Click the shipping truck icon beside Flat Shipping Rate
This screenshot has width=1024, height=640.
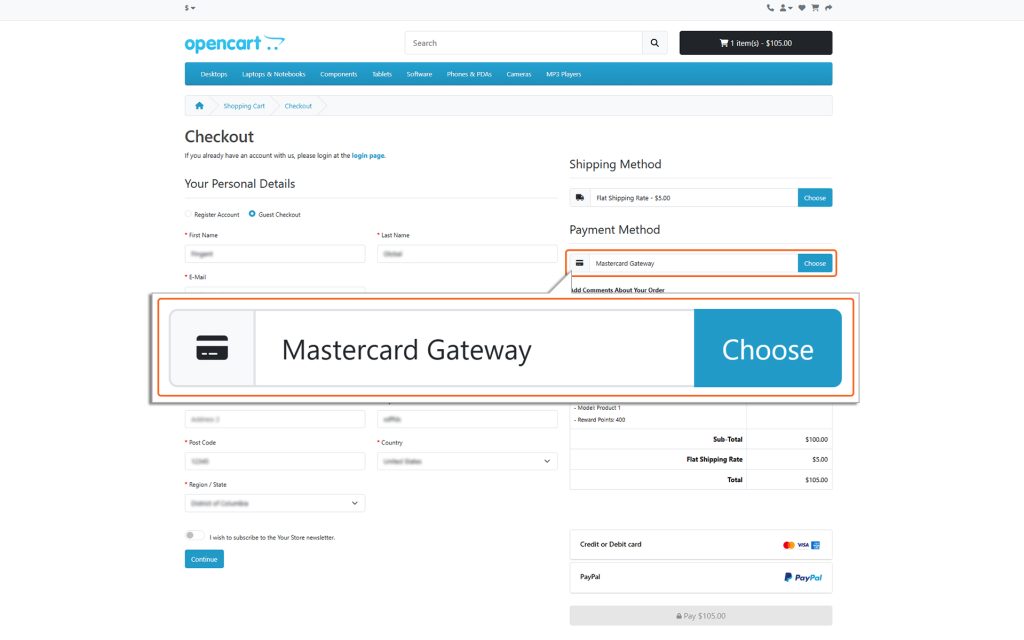tap(580, 197)
